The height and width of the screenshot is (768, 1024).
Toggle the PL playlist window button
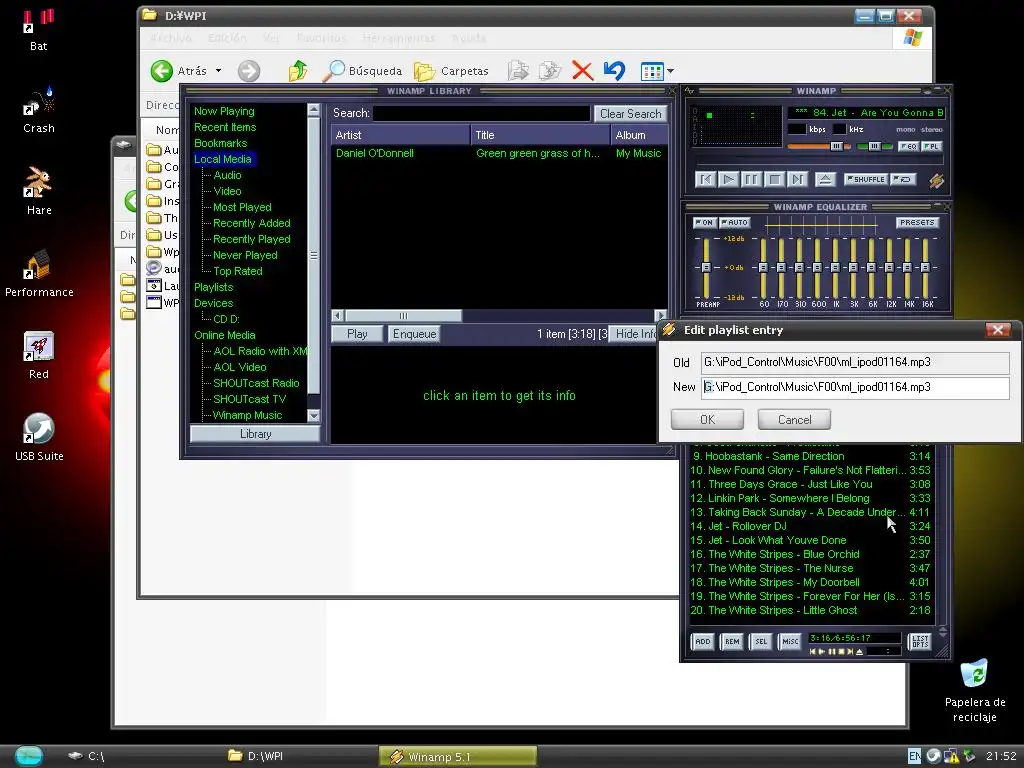coord(931,146)
